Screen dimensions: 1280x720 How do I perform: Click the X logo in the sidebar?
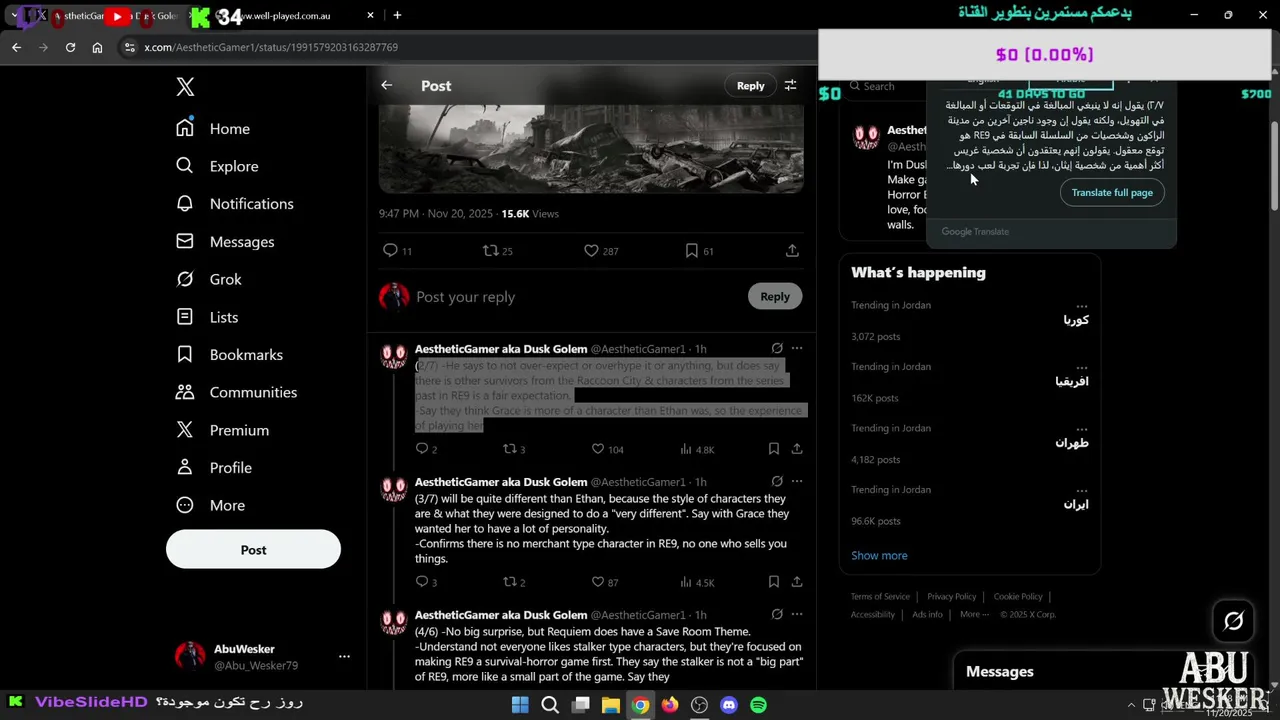185,87
